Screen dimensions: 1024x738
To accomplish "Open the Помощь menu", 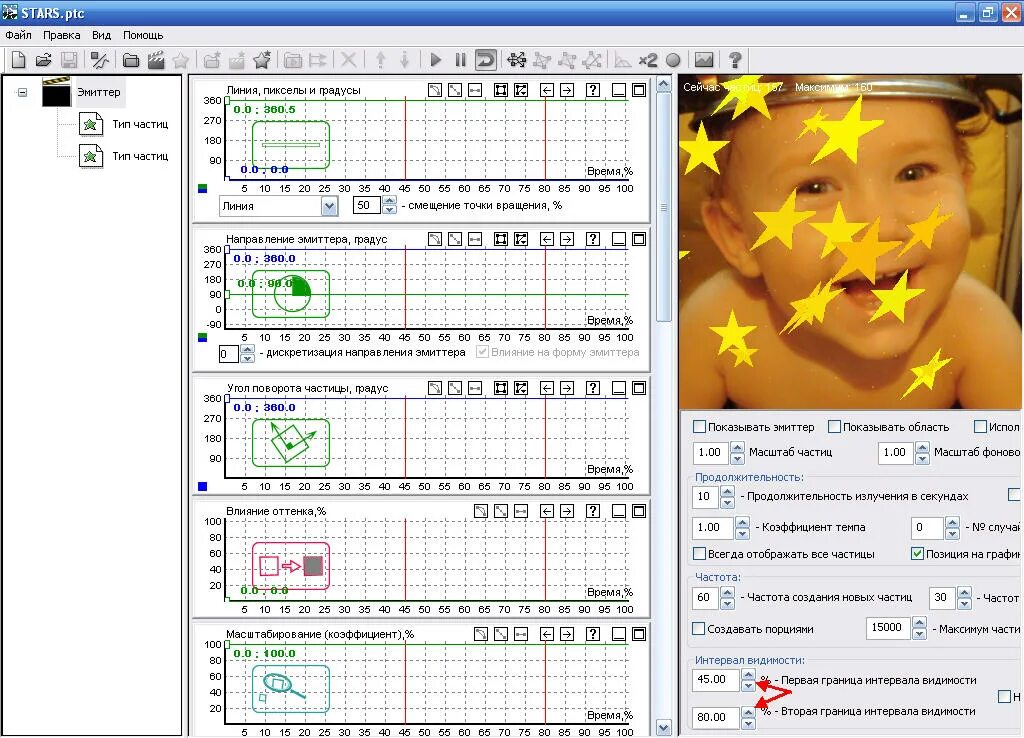I will coord(143,35).
